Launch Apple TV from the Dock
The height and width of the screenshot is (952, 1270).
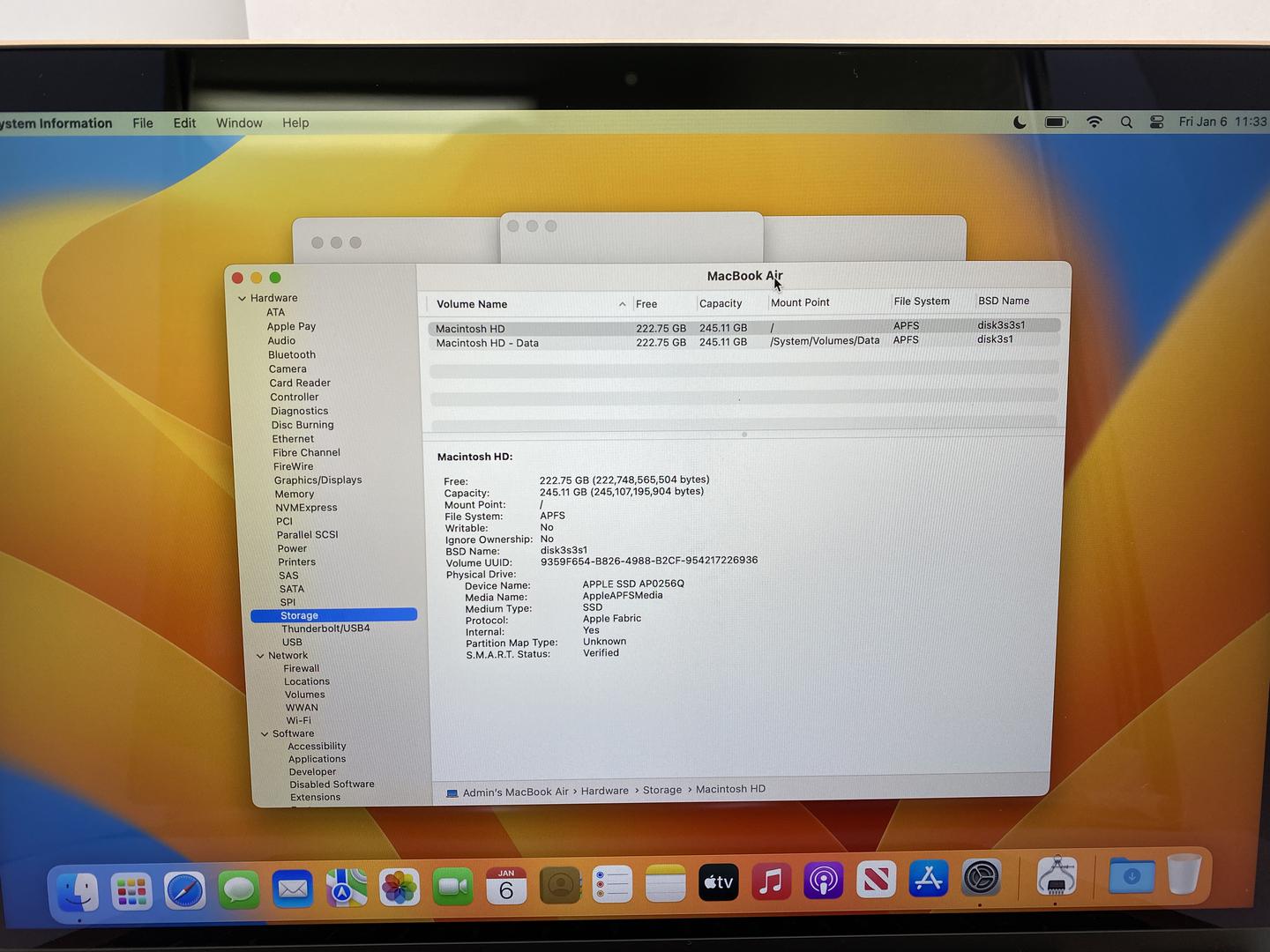[x=718, y=881]
